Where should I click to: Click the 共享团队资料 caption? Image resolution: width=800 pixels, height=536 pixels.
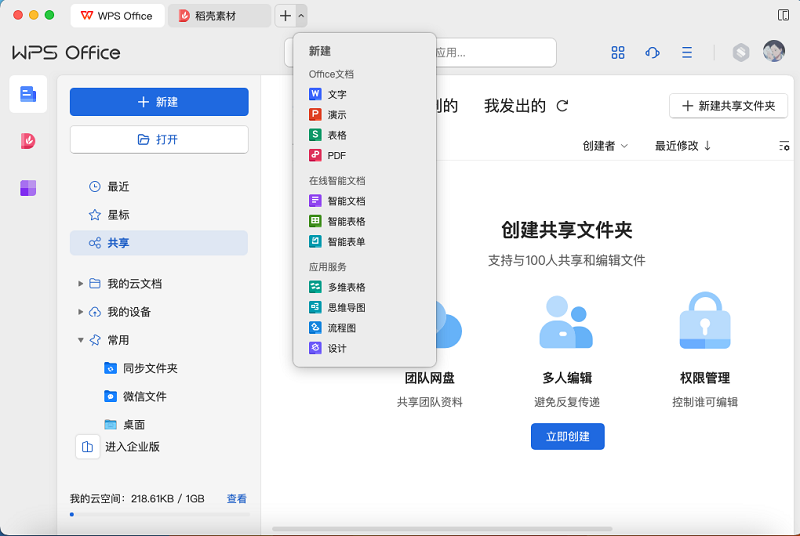(430, 402)
